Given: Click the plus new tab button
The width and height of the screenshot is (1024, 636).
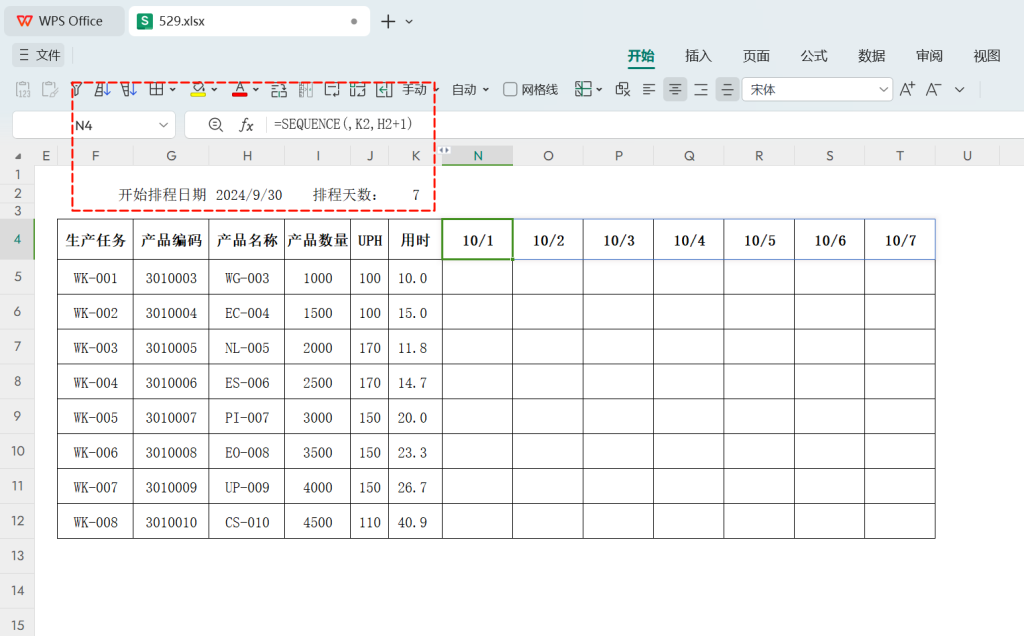Looking at the screenshot, I should tap(388, 22).
